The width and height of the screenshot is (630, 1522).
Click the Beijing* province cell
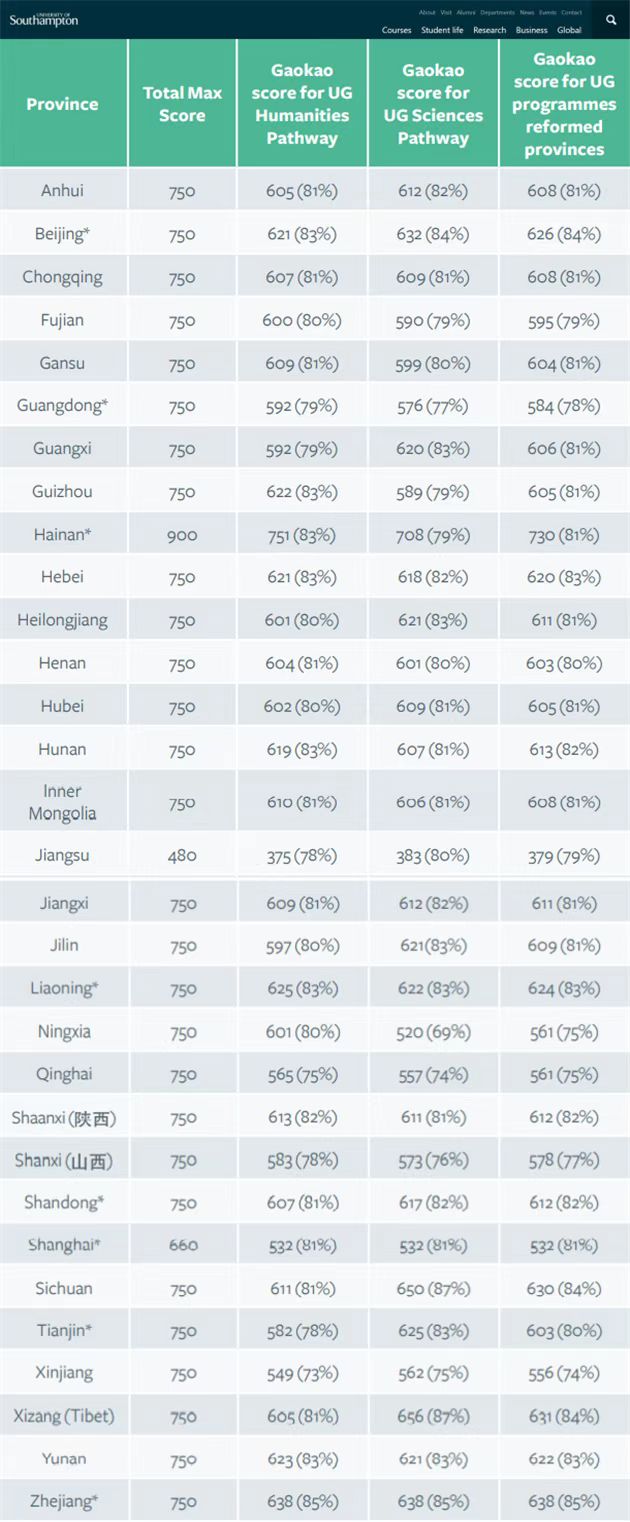pyautogui.click(x=63, y=234)
